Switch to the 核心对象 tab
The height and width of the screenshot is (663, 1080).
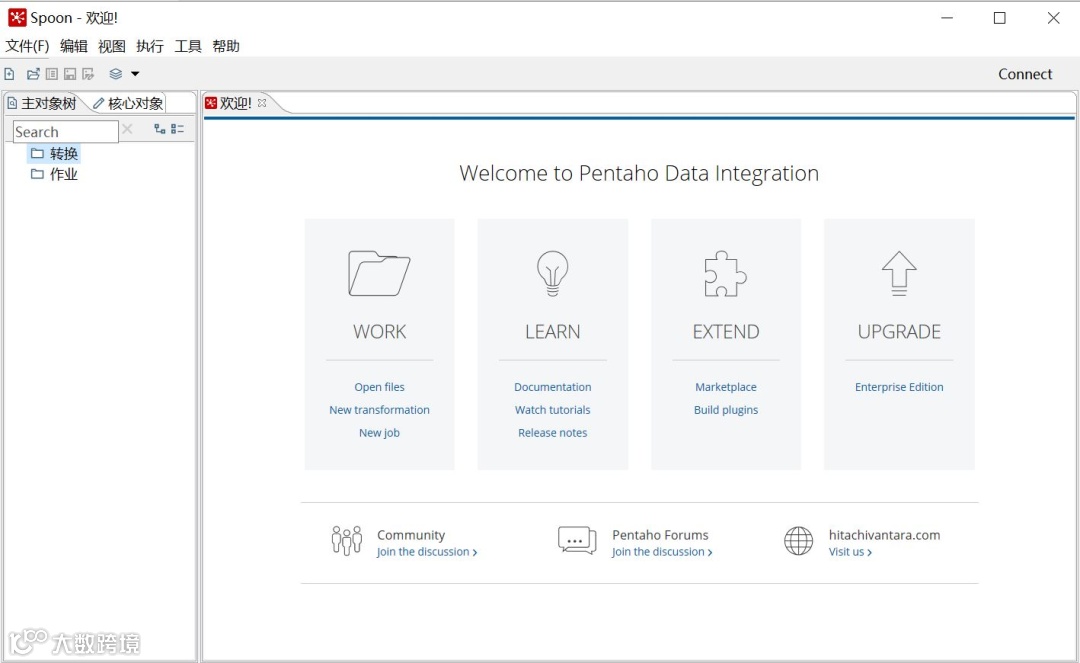pyautogui.click(x=128, y=103)
